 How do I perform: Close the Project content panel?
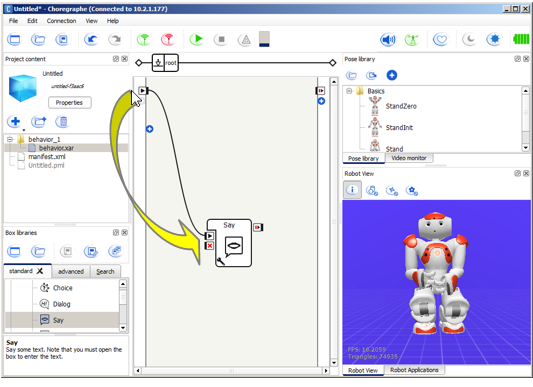(125, 59)
